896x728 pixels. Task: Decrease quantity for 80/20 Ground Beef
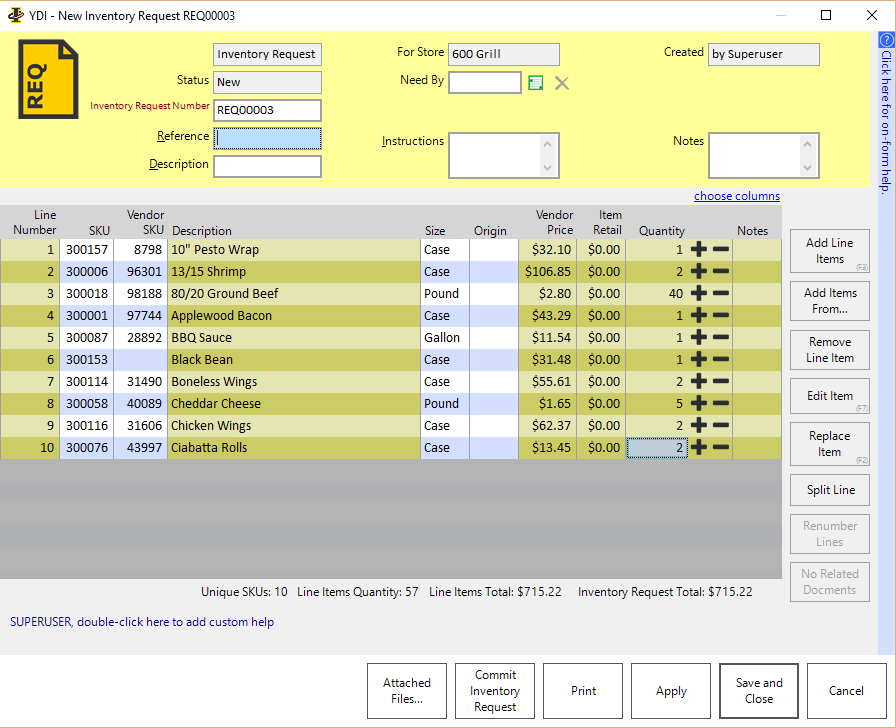pos(720,294)
